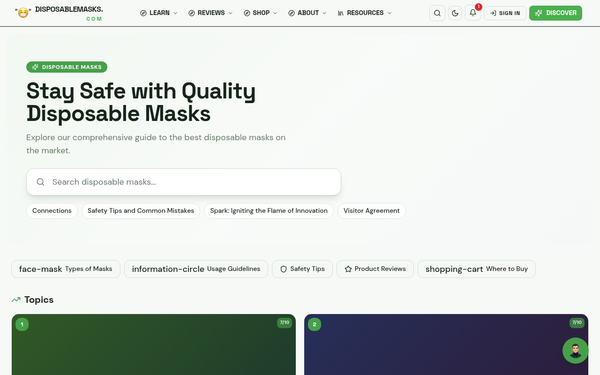Viewport: 600px width, 375px height.
Task: Click the Topics section heading
Action: tap(39, 300)
